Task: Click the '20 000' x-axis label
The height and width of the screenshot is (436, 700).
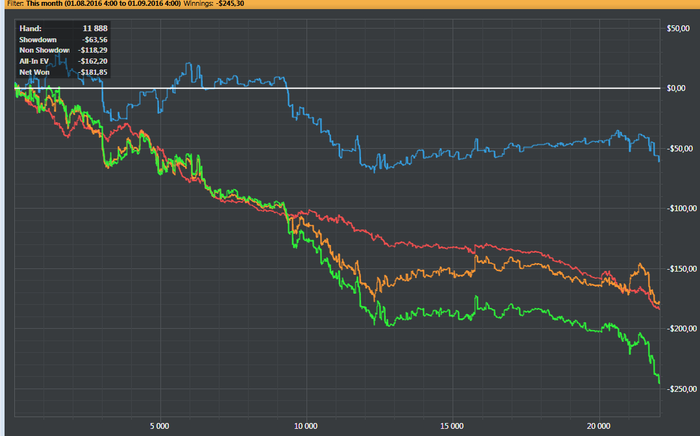Action: 598,426
